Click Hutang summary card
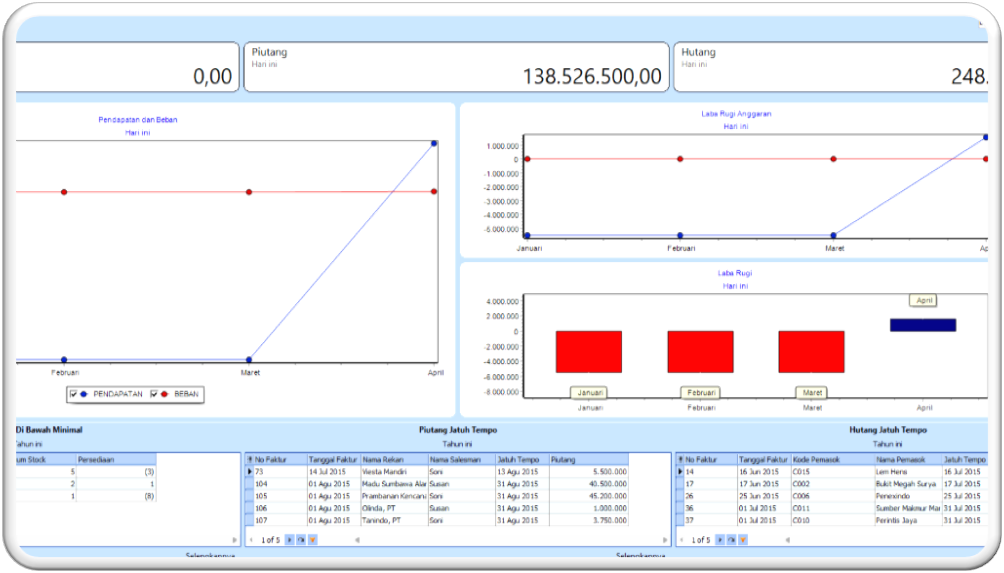The image size is (1004, 573). pyautogui.click(x=831, y=67)
